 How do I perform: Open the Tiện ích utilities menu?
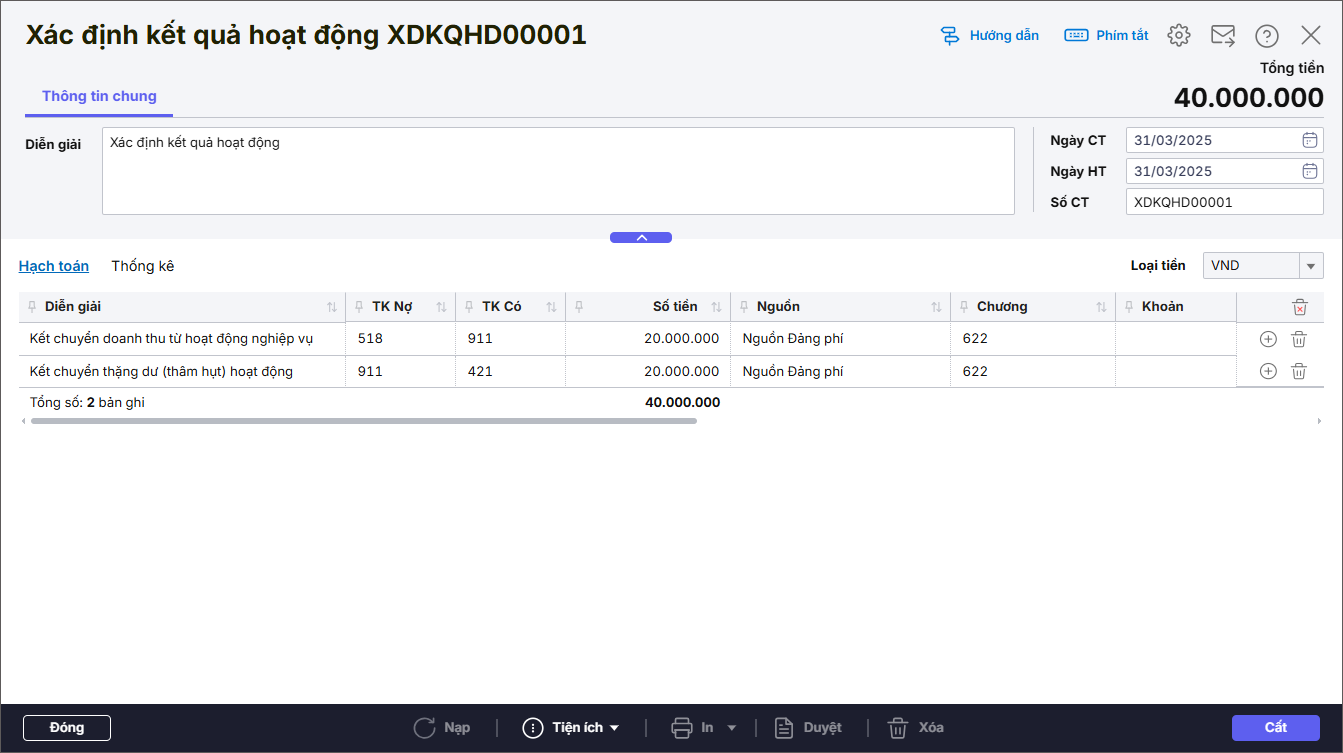(x=571, y=727)
